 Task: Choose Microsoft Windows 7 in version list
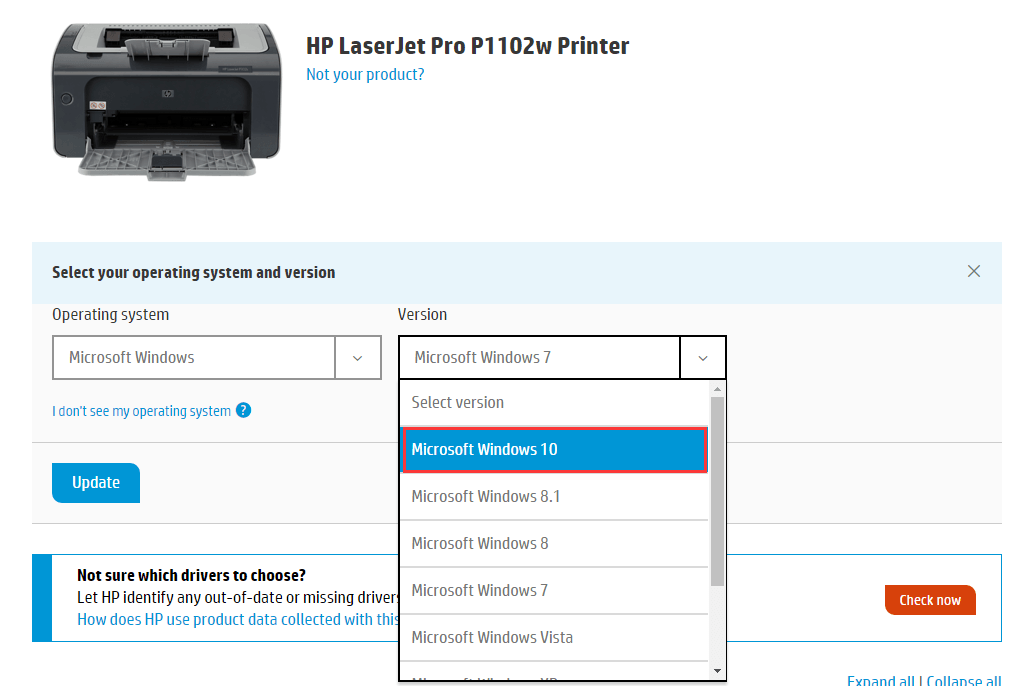(554, 591)
